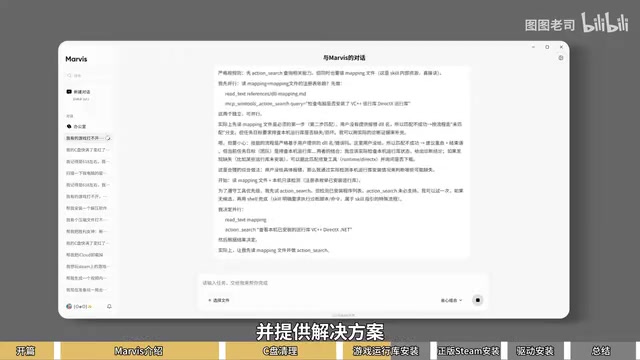The image size is (640, 360).
Task: Jump to the C盘清理 chapter
Action: 280,351
